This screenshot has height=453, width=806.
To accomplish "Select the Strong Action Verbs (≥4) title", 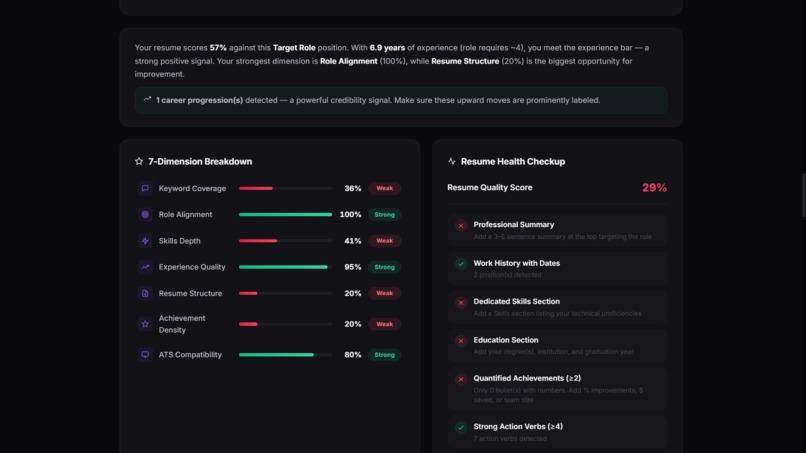I will click(x=518, y=426).
